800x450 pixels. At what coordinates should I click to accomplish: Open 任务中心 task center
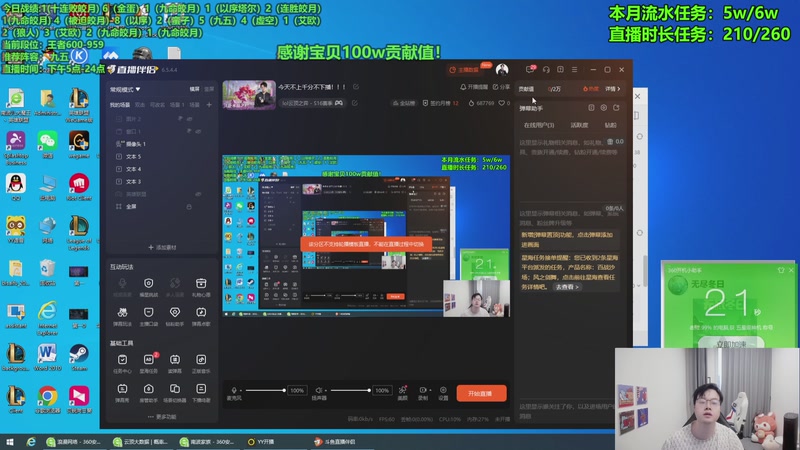point(122,363)
